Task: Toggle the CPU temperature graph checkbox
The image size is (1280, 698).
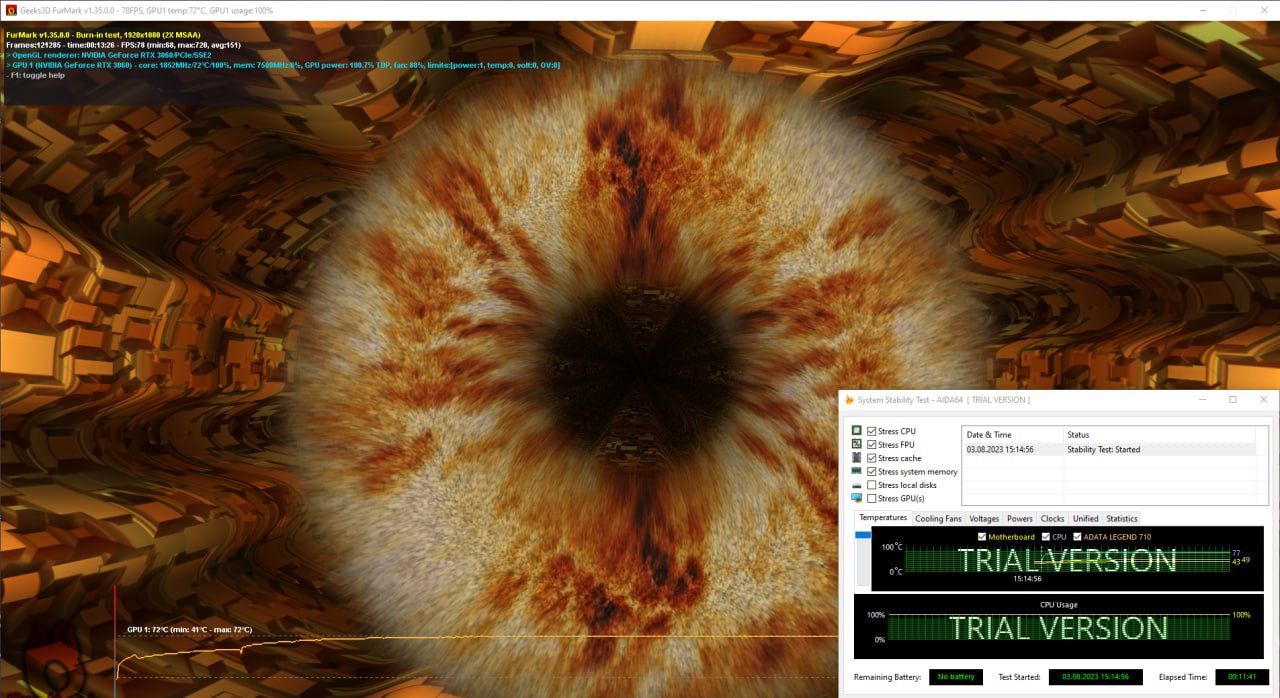Action: pos(1046,537)
